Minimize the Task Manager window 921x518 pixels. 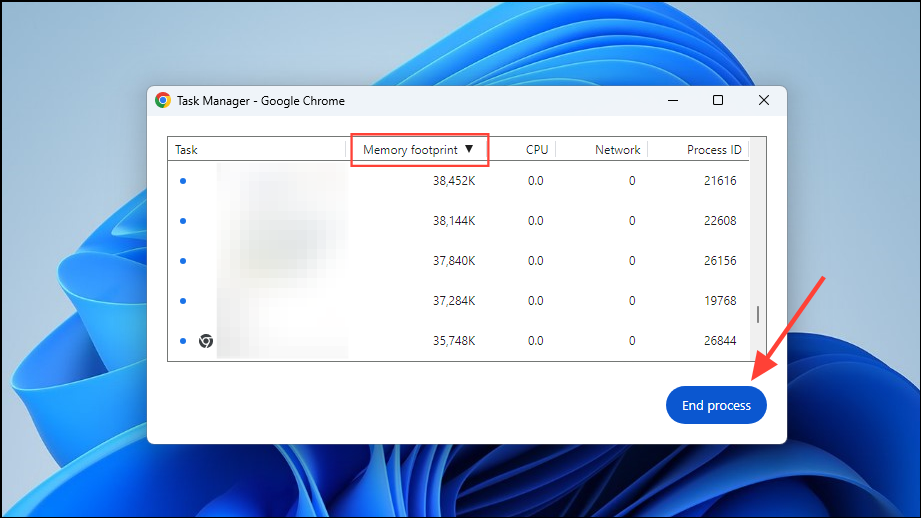(673, 100)
